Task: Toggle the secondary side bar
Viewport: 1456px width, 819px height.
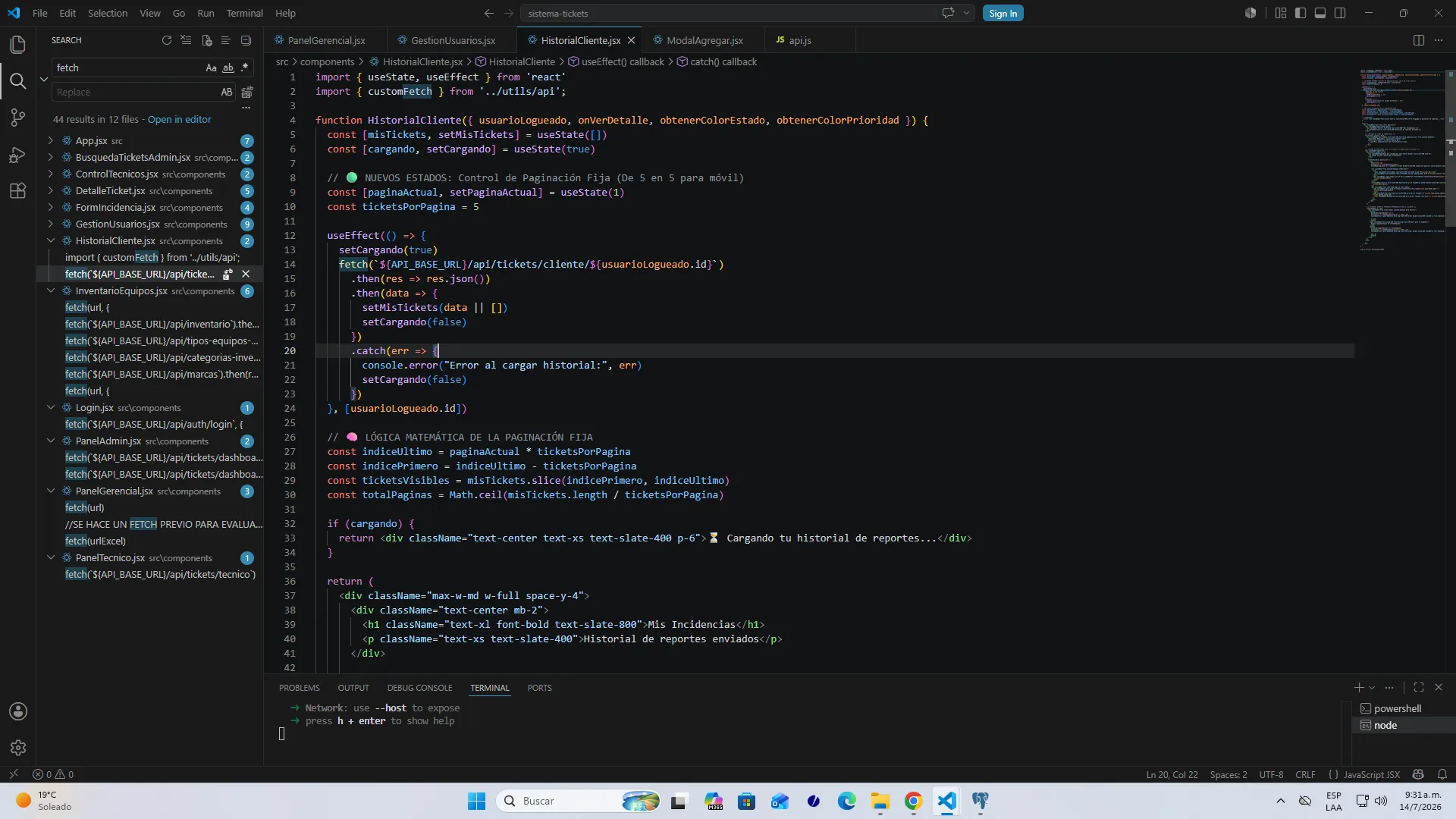Action: click(x=1340, y=13)
